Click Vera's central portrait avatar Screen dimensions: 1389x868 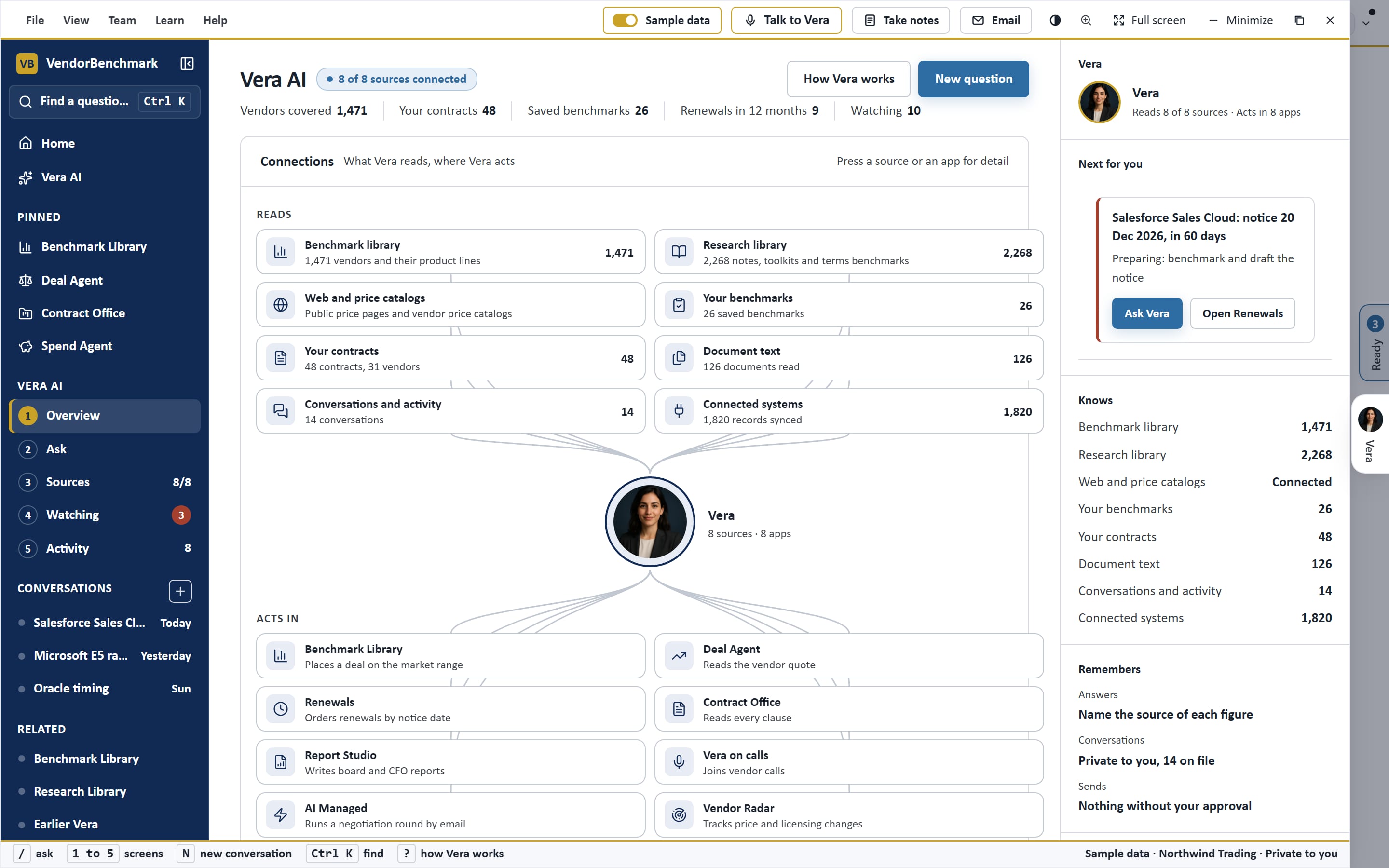tap(650, 522)
